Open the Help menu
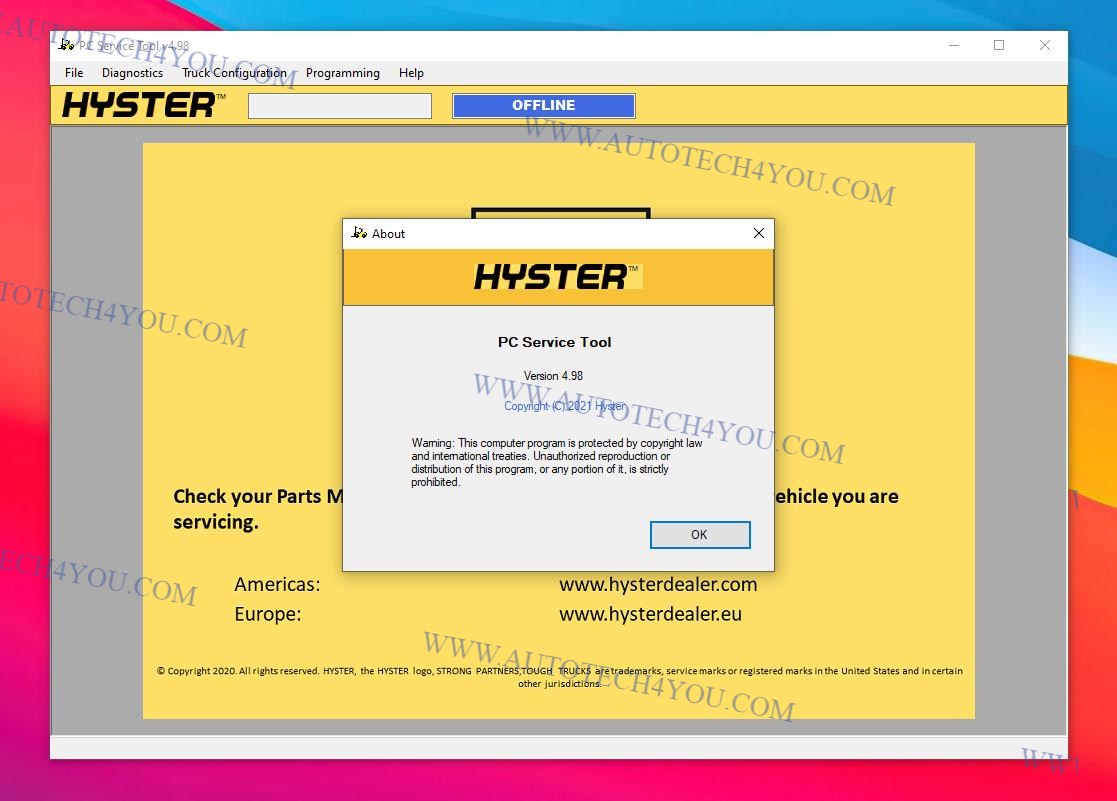Image resolution: width=1117 pixels, height=801 pixels. point(411,73)
